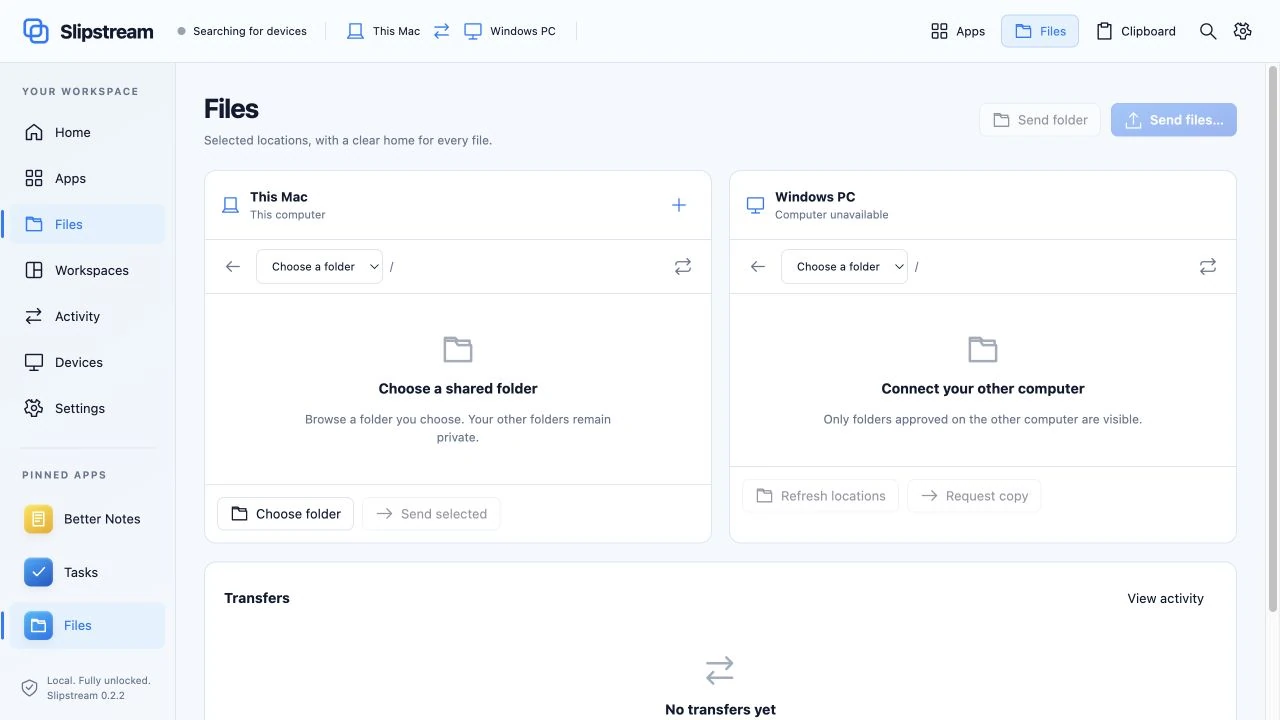Click the Refresh locations button
This screenshot has width=1280, height=720.
coord(821,496)
